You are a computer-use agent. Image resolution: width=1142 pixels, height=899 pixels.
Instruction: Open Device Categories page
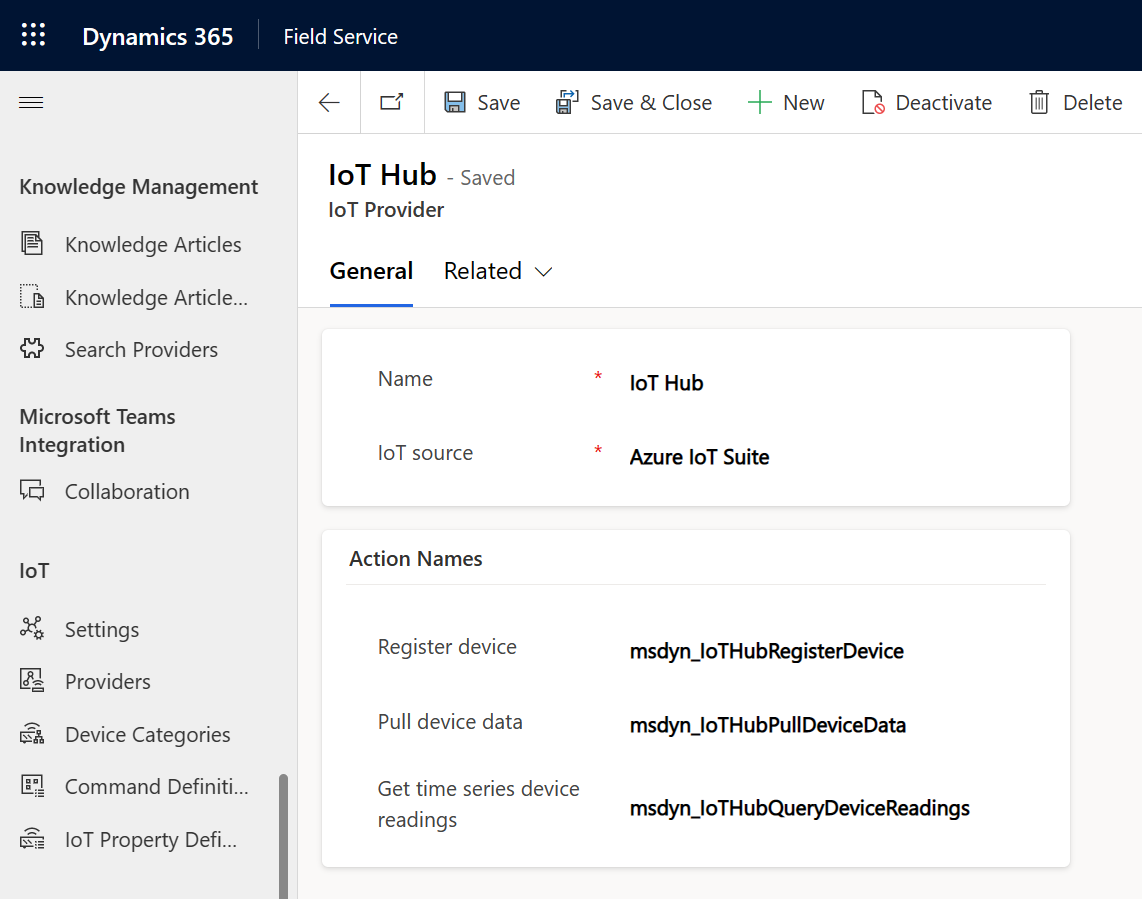(148, 734)
